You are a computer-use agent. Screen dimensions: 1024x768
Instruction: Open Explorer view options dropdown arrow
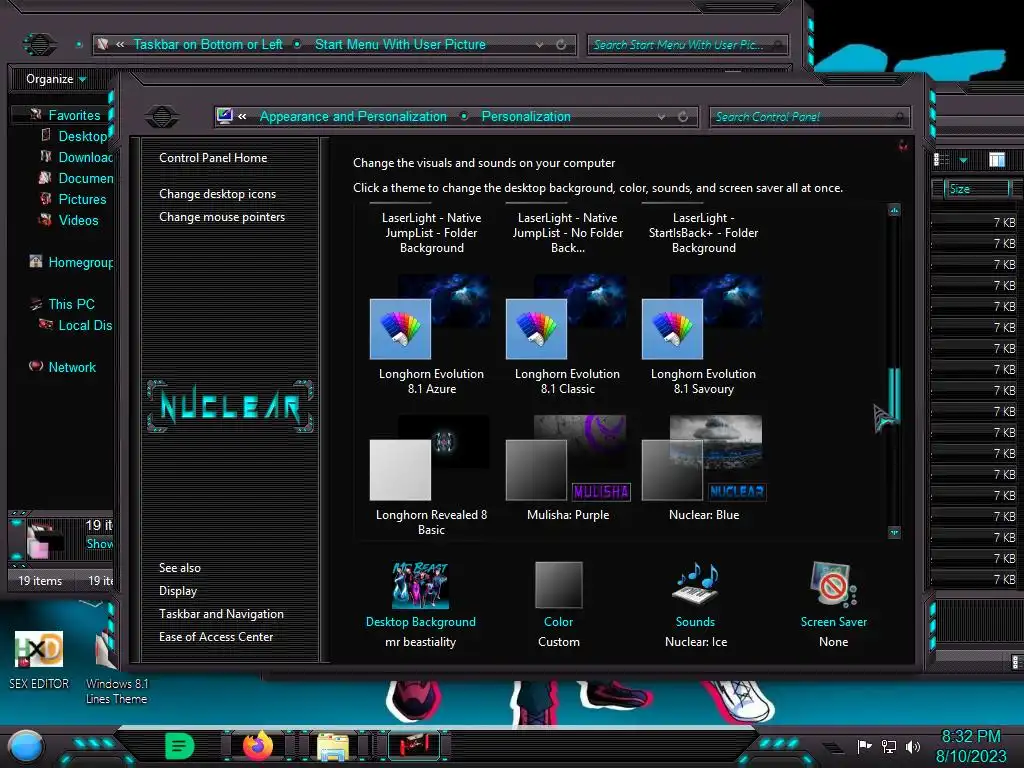(x=963, y=160)
